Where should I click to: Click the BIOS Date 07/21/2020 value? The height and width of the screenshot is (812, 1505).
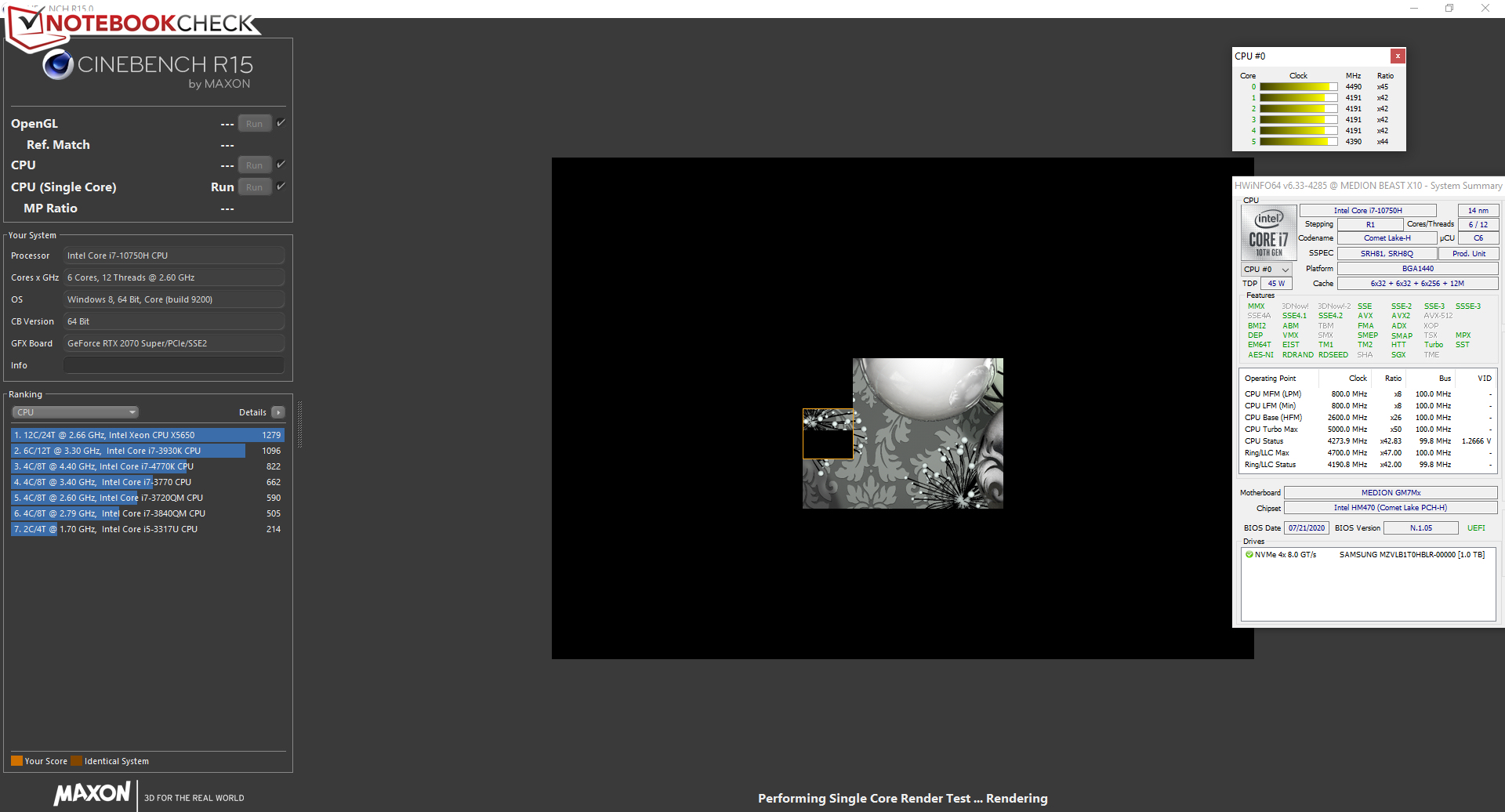[1307, 528]
